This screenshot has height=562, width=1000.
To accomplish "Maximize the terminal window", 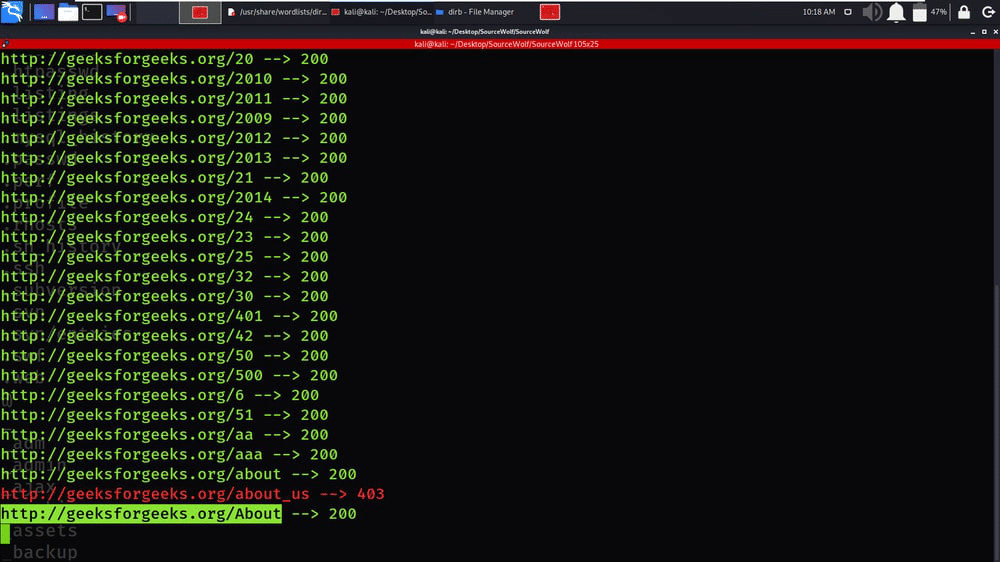I will point(984,31).
